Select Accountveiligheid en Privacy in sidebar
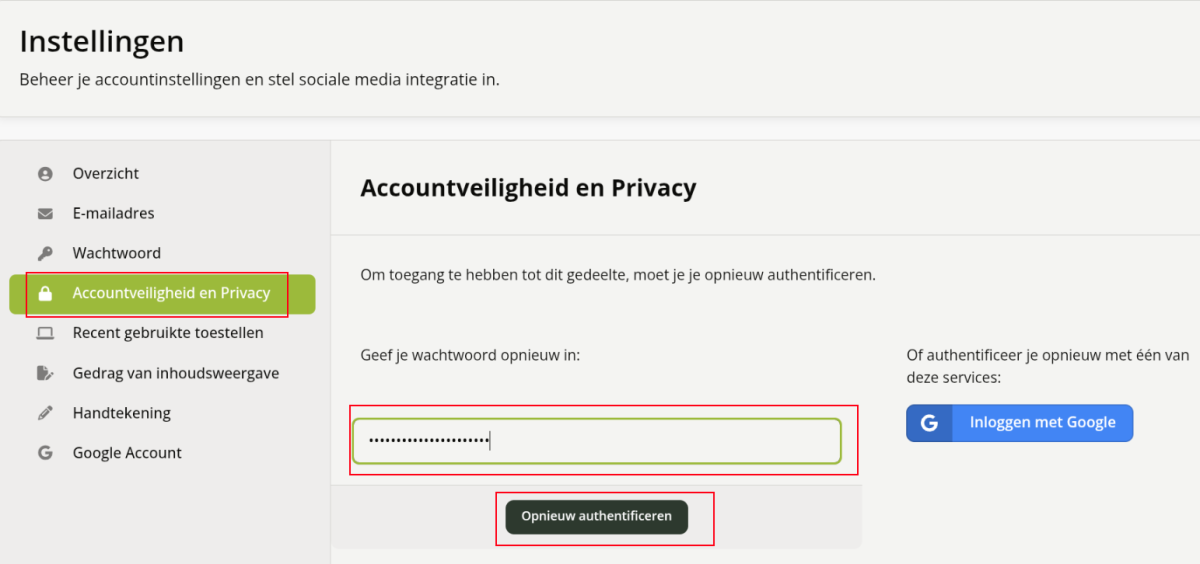 (171, 294)
